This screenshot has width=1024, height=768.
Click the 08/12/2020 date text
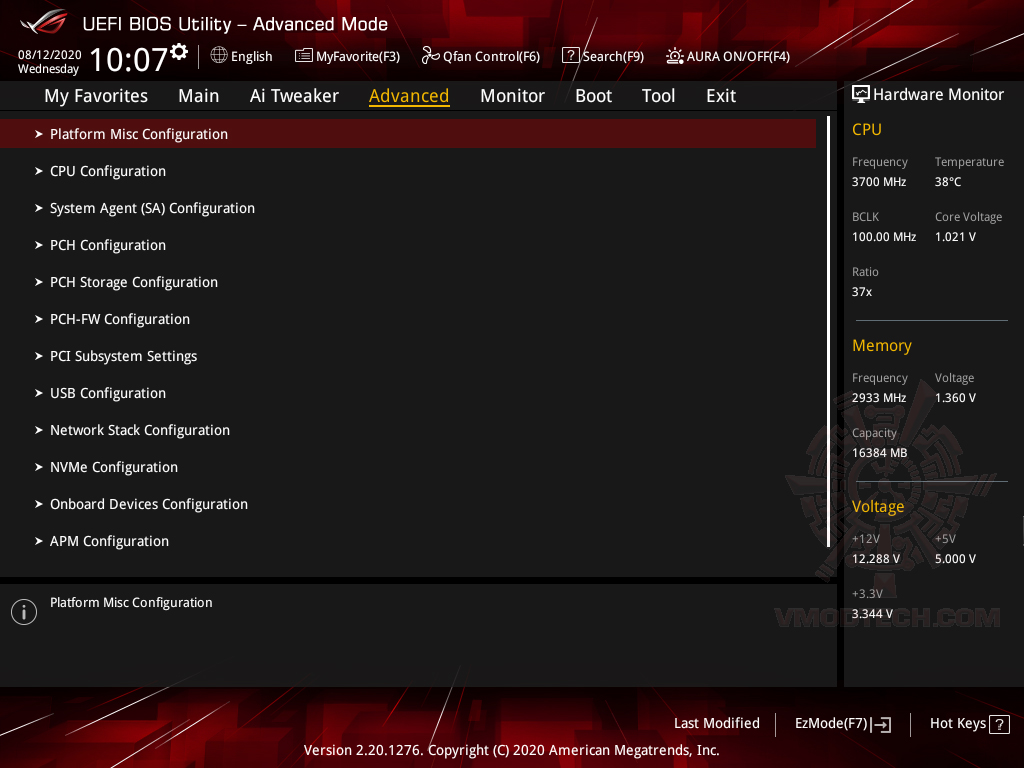[50, 55]
